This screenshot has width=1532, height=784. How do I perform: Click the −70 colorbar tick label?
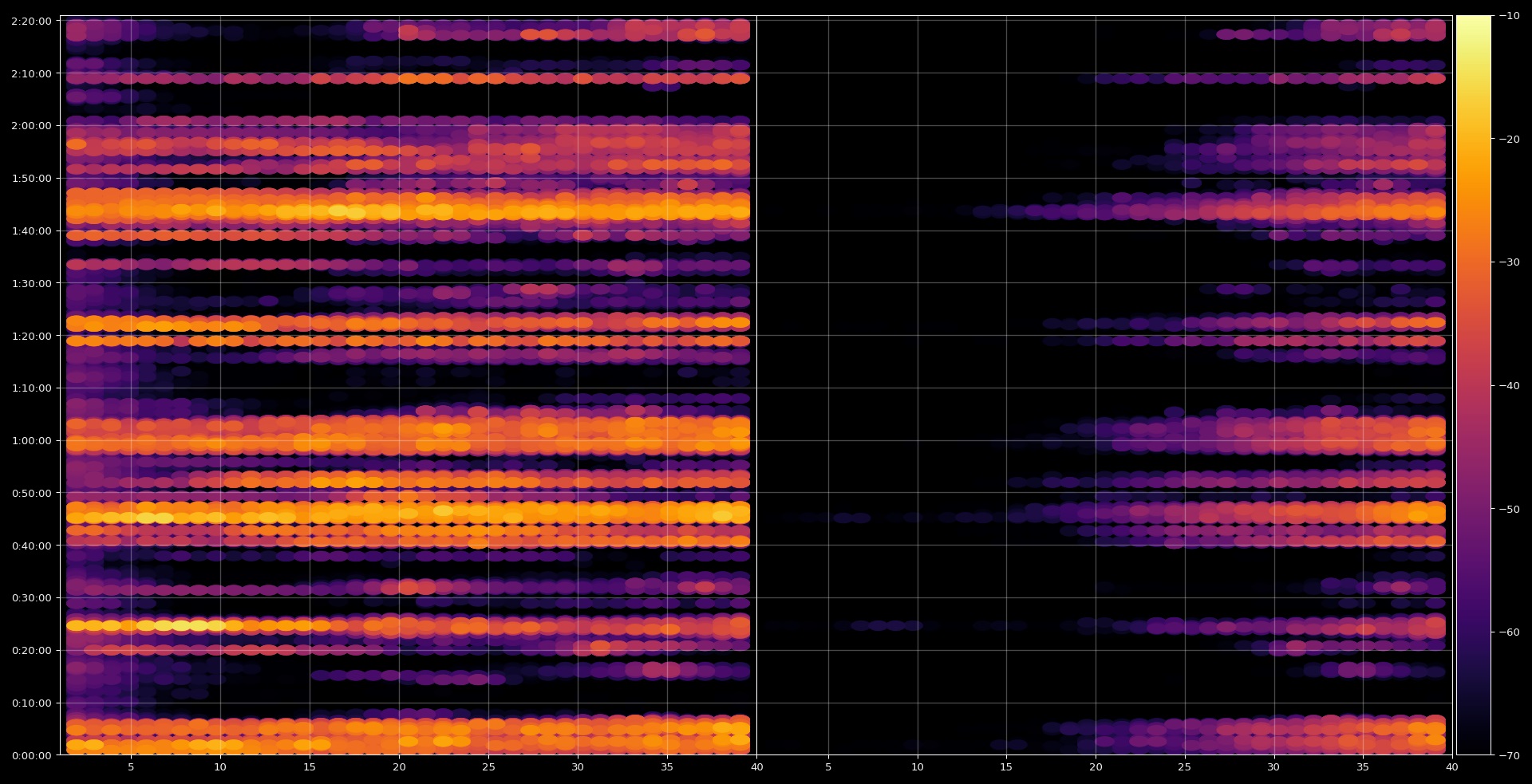point(1509,755)
